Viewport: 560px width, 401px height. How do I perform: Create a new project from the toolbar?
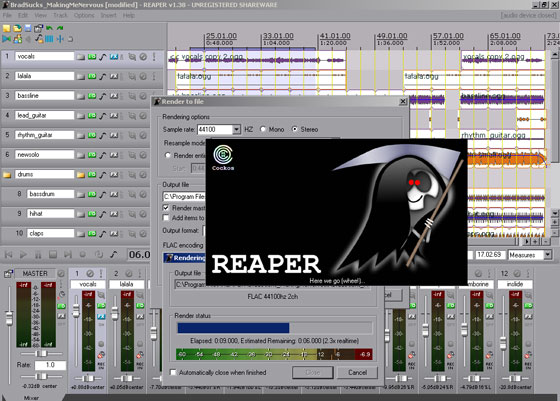click(6, 28)
